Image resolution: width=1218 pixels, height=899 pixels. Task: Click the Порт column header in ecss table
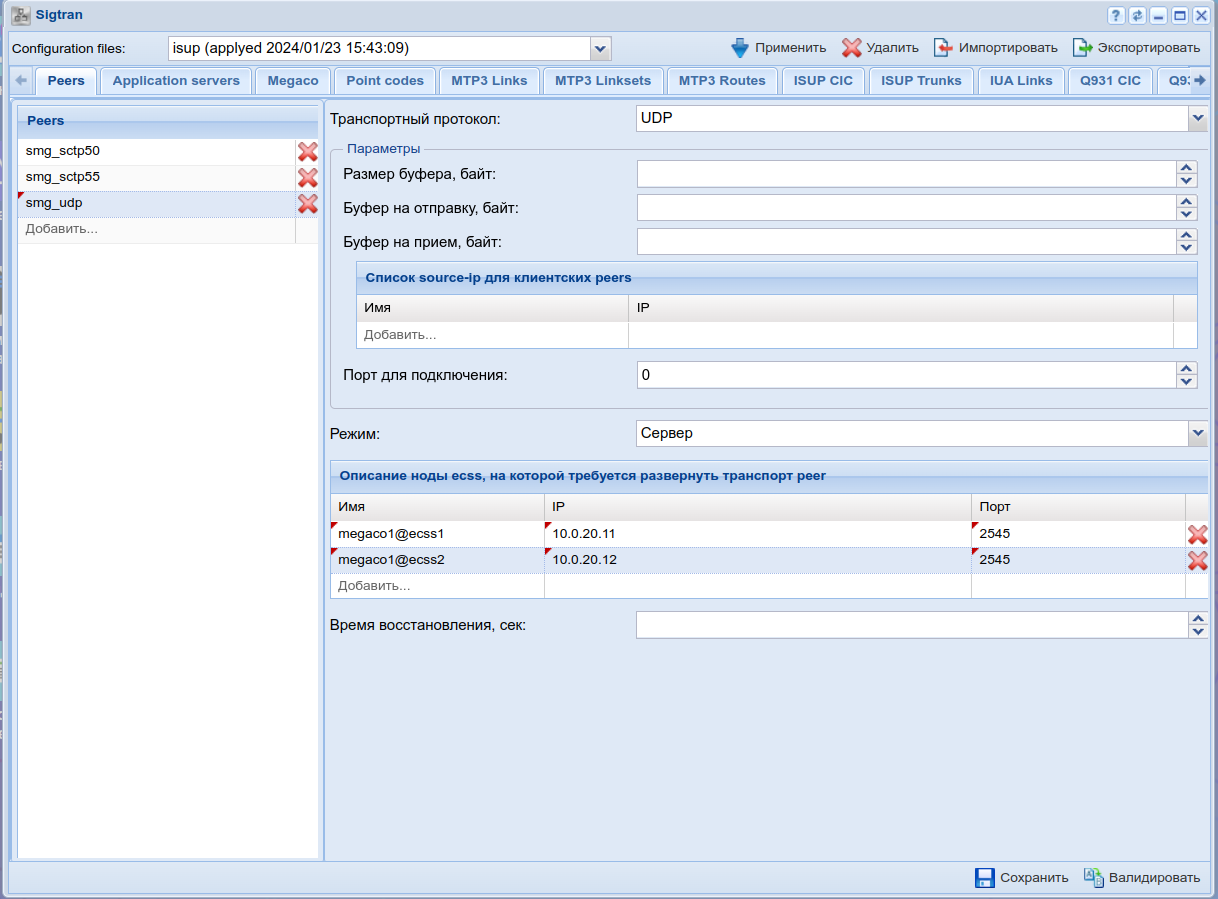click(x=1078, y=507)
